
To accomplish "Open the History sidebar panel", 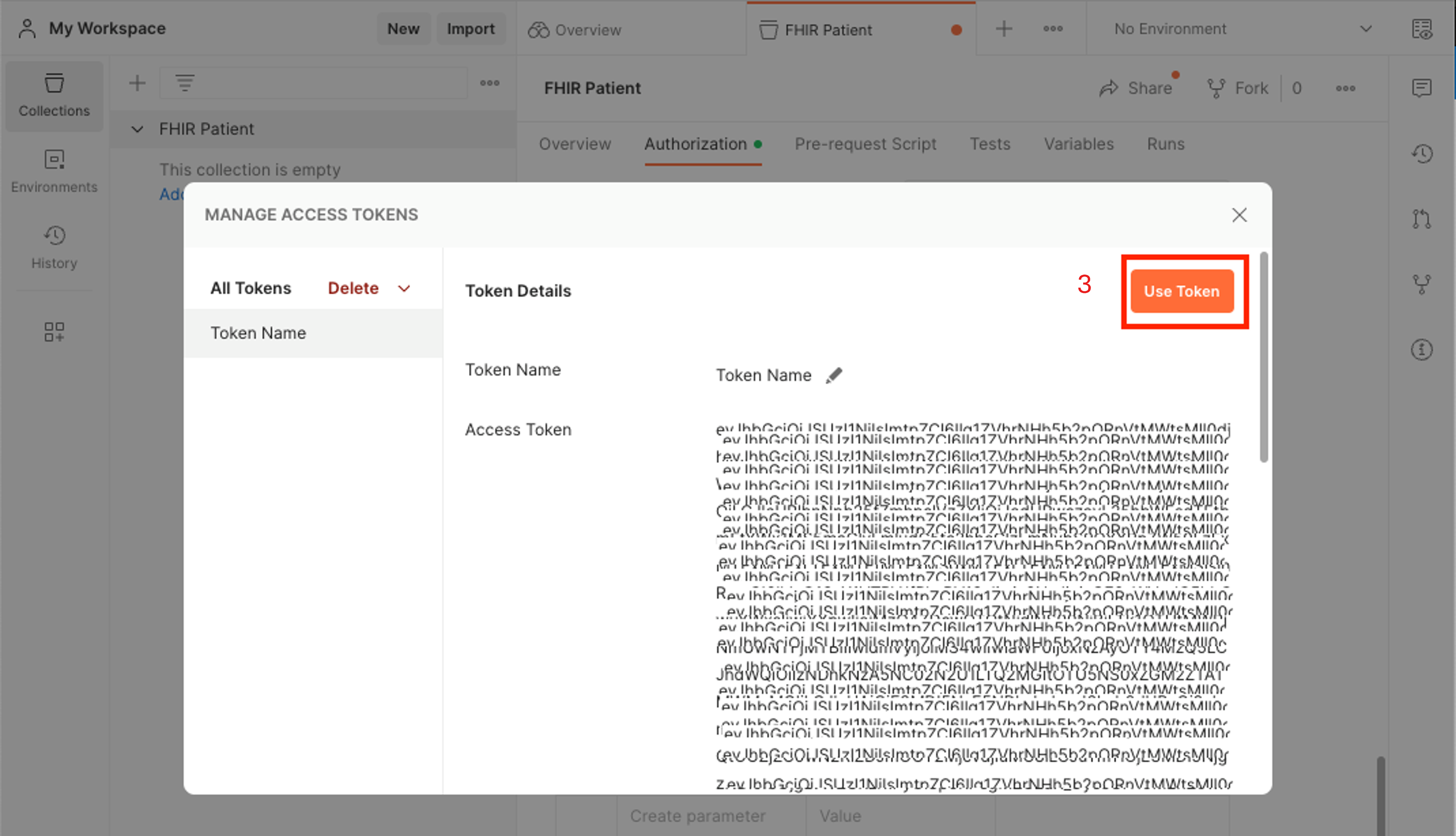I will click(x=53, y=247).
